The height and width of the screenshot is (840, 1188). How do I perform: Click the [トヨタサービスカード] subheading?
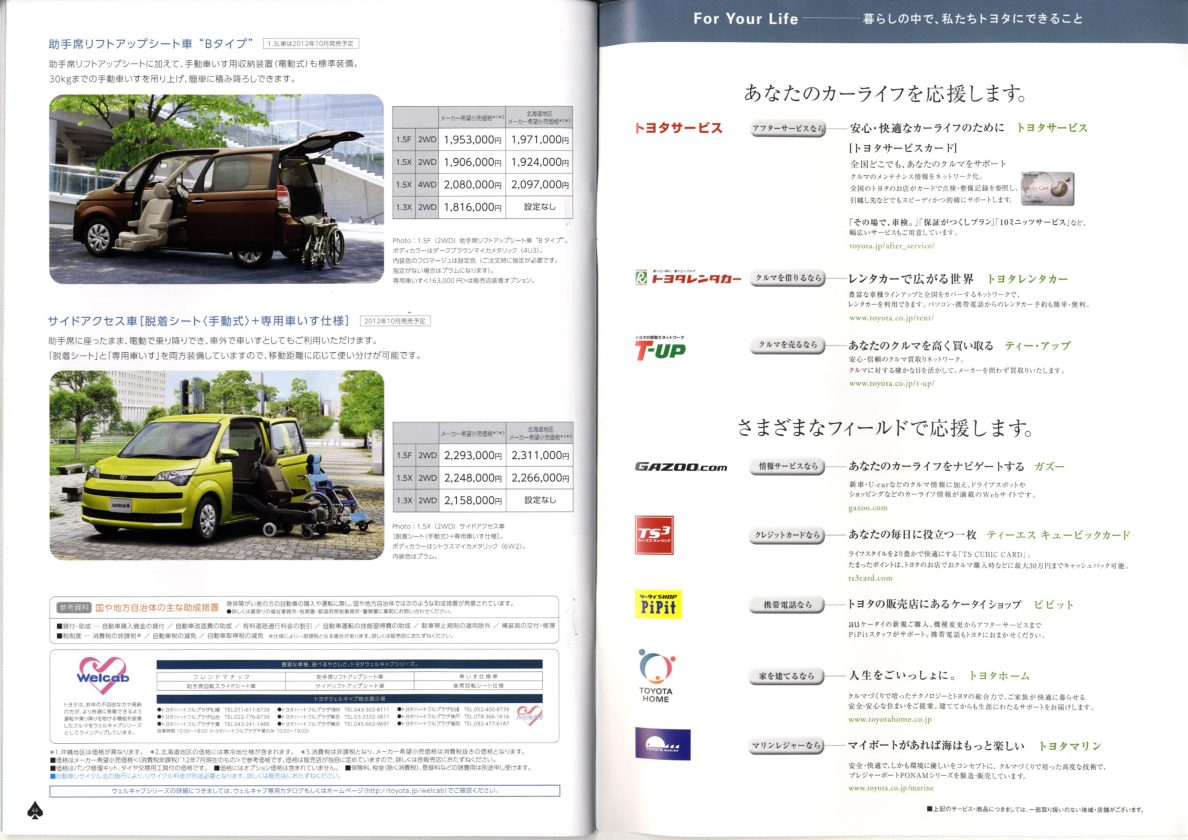(902, 148)
